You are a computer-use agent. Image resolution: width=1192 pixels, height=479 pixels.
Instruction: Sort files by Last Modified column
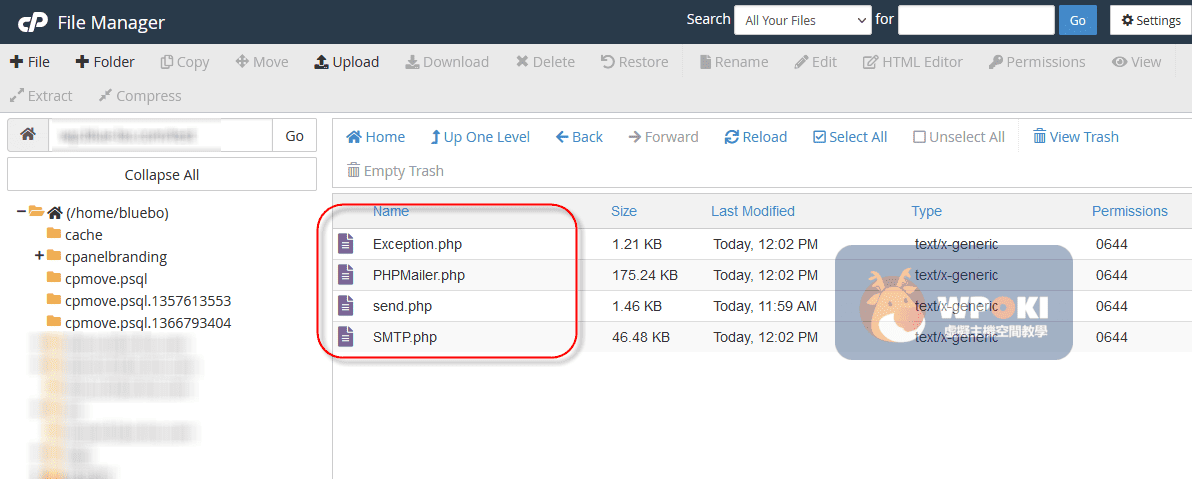pos(752,211)
